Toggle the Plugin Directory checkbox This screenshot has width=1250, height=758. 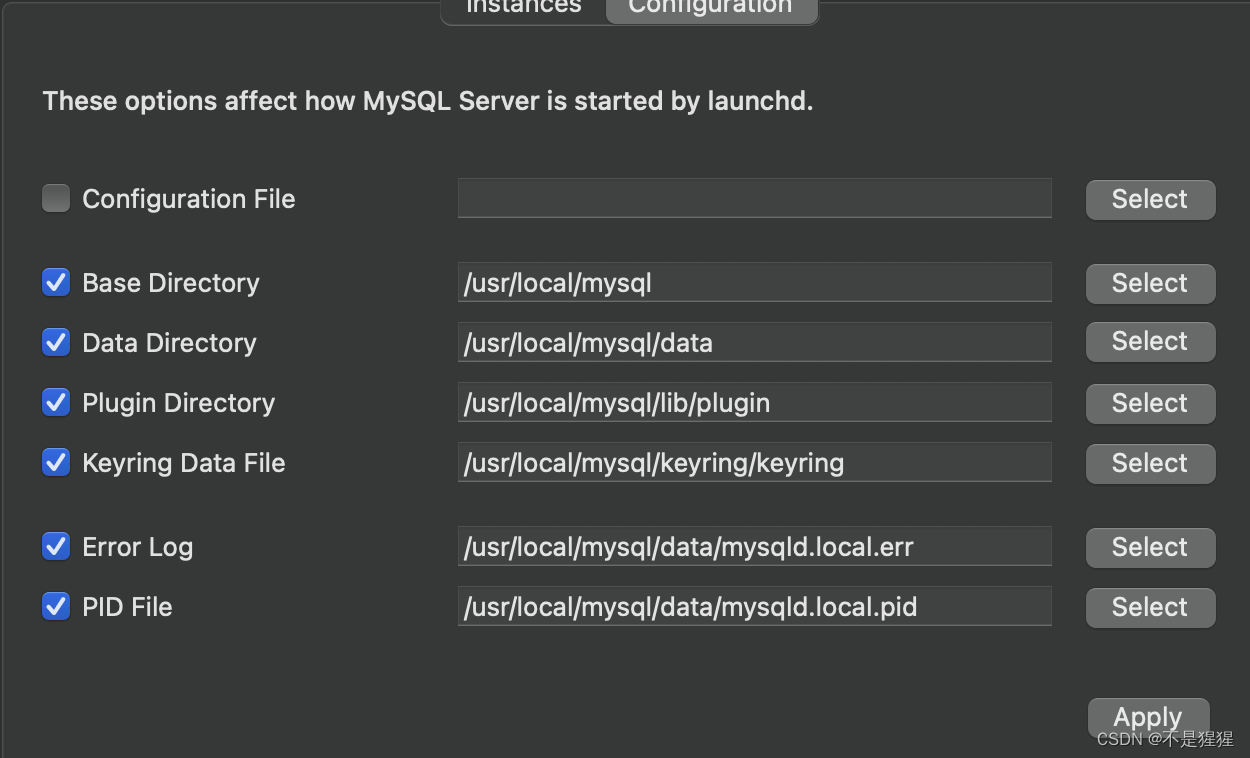[x=56, y=402]
